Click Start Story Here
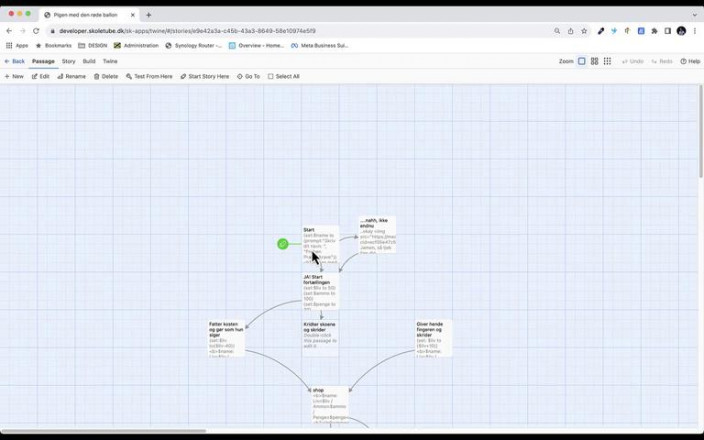 point(205,76)
